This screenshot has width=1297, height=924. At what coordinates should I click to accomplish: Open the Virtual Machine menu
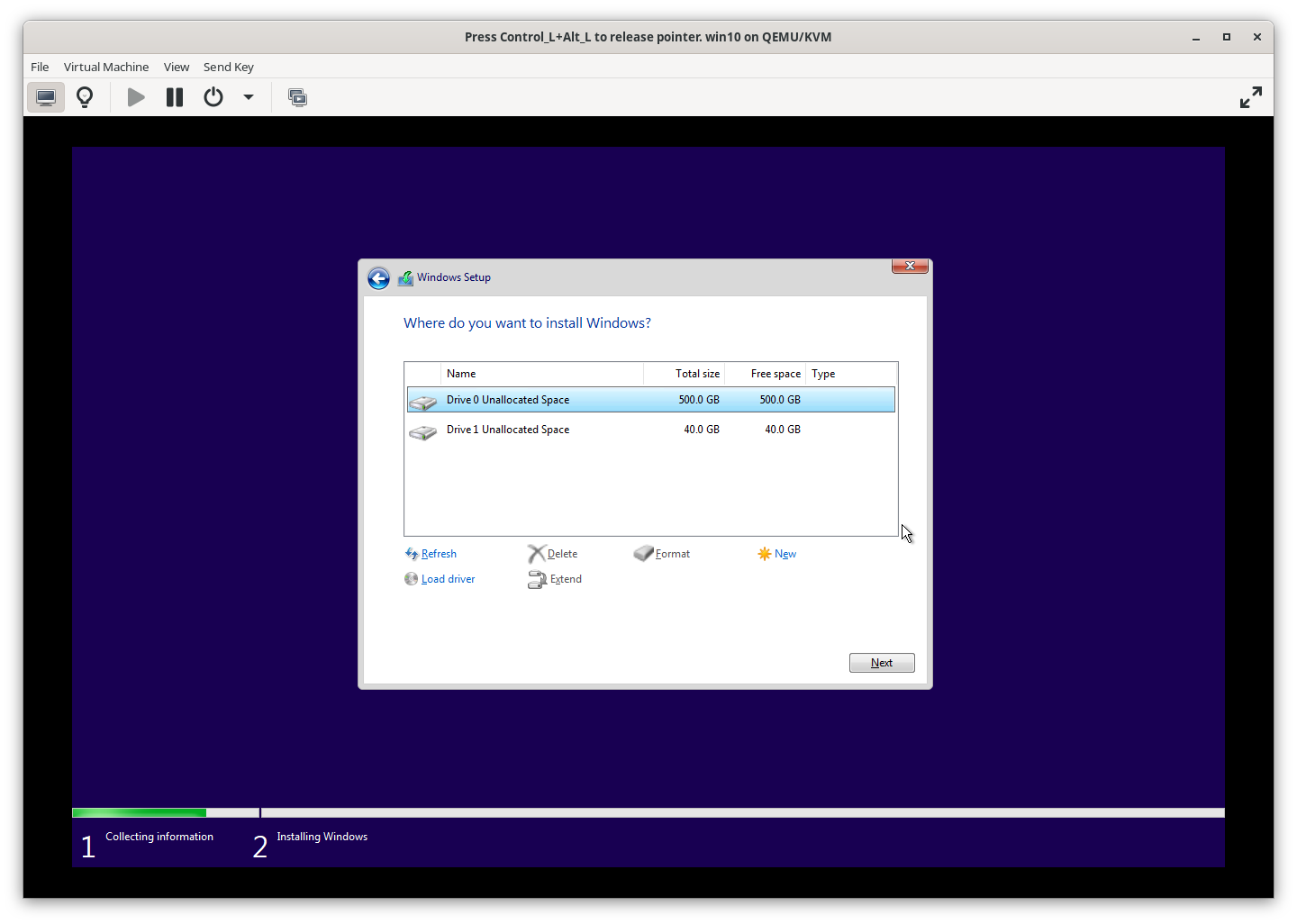tap(106, 67)
